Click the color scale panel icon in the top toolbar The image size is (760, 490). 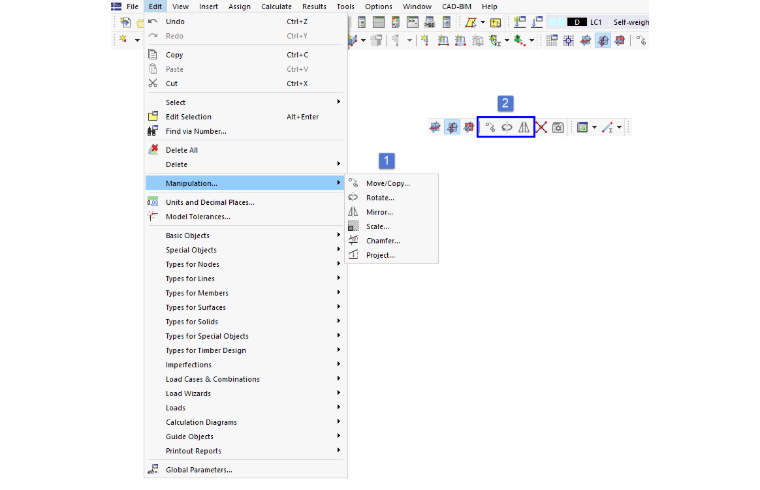[x=396, y=22]
